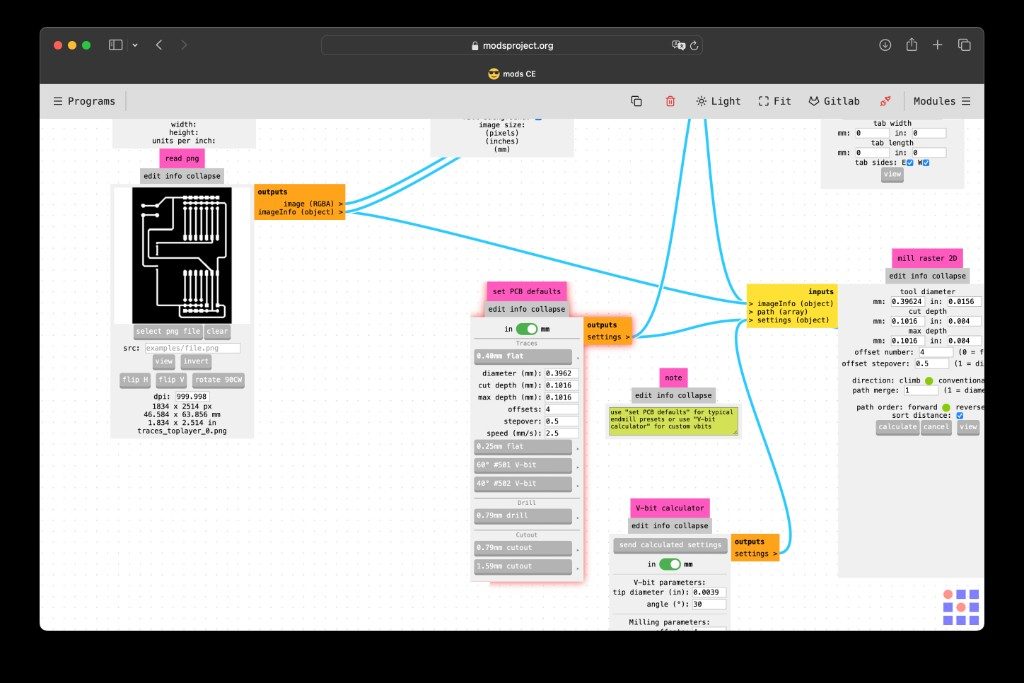Screen dimensions: 1024x683
Task: Open the tab overview icon
Action: 964,45
